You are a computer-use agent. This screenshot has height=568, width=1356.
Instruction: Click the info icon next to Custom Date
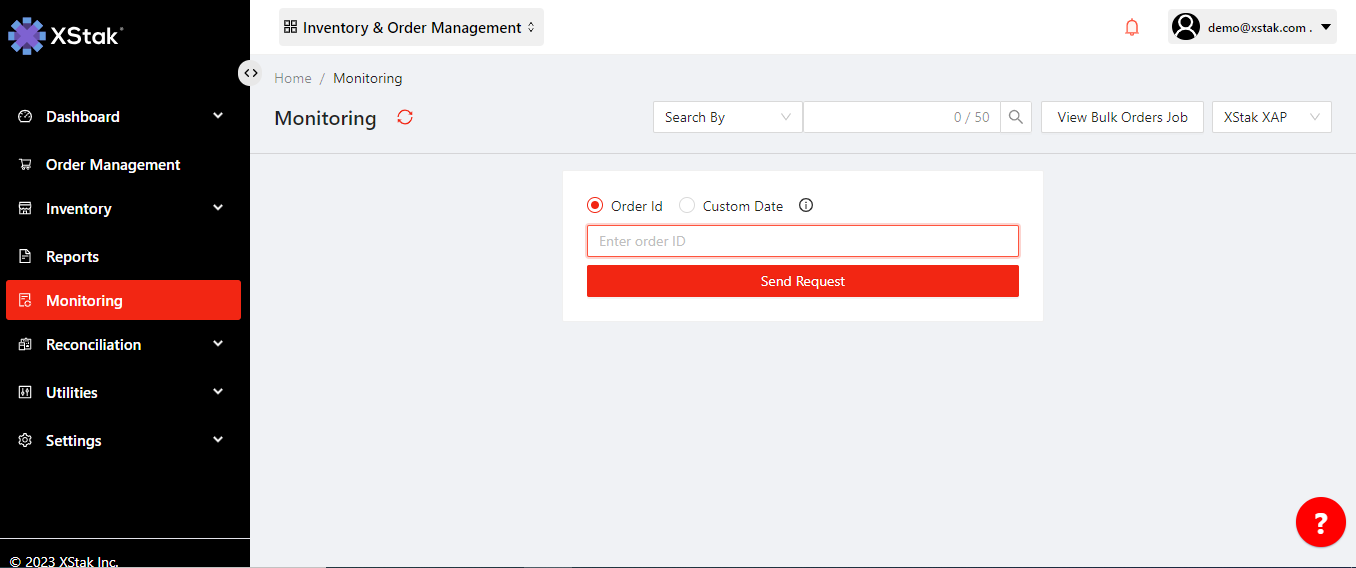pyautogui.click(x=806, y=206)
